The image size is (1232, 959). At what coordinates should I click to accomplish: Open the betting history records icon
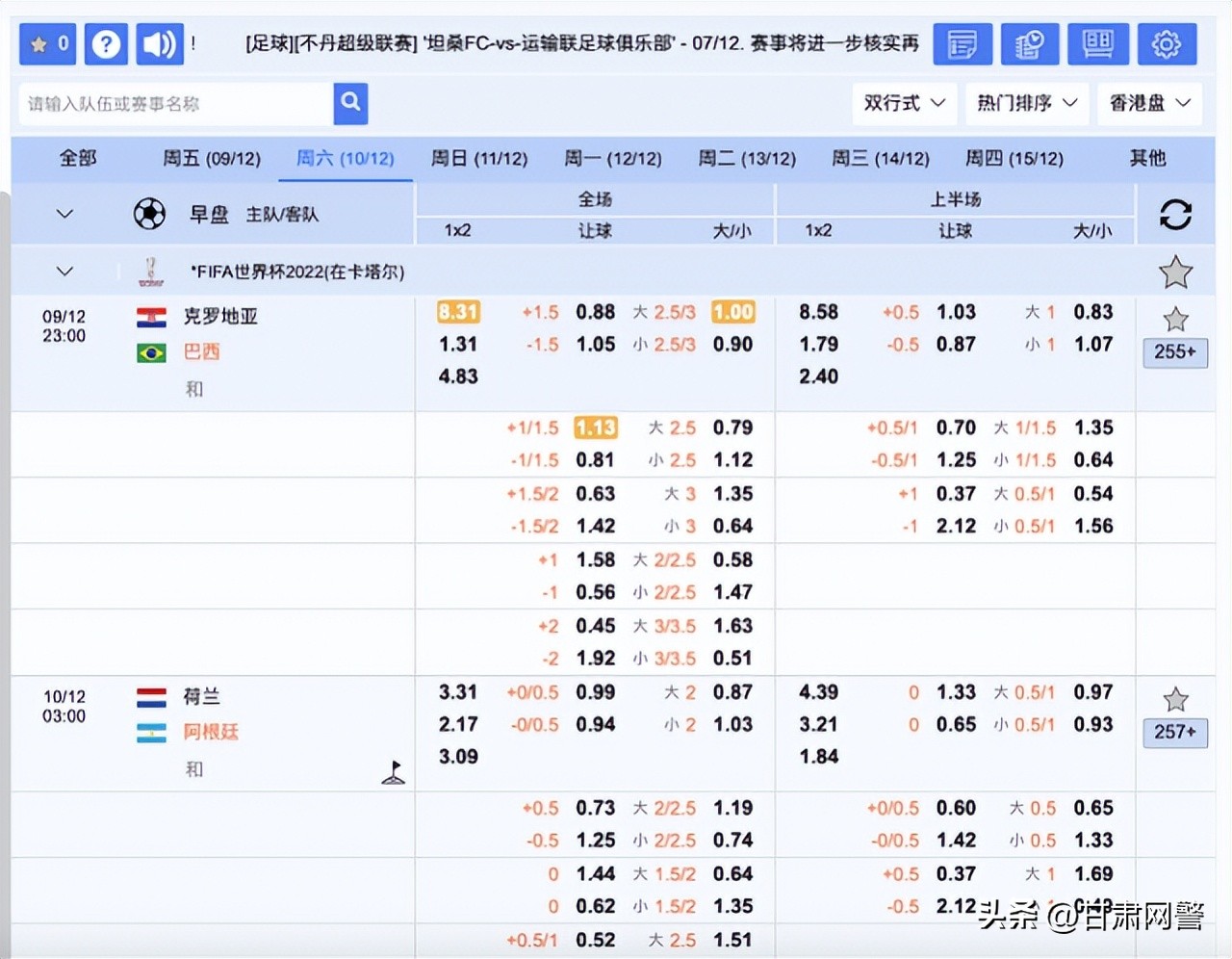pyautogui.click(x=1030, y=44)
